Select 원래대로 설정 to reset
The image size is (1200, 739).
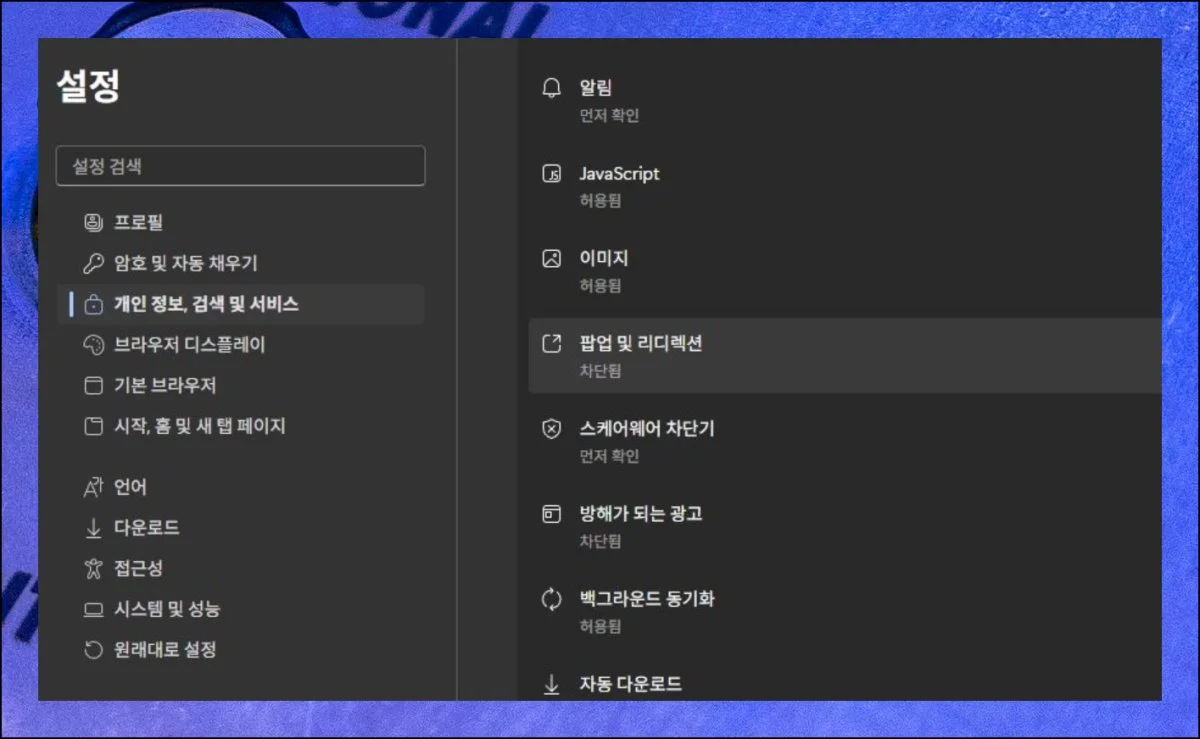click(165, 650)
